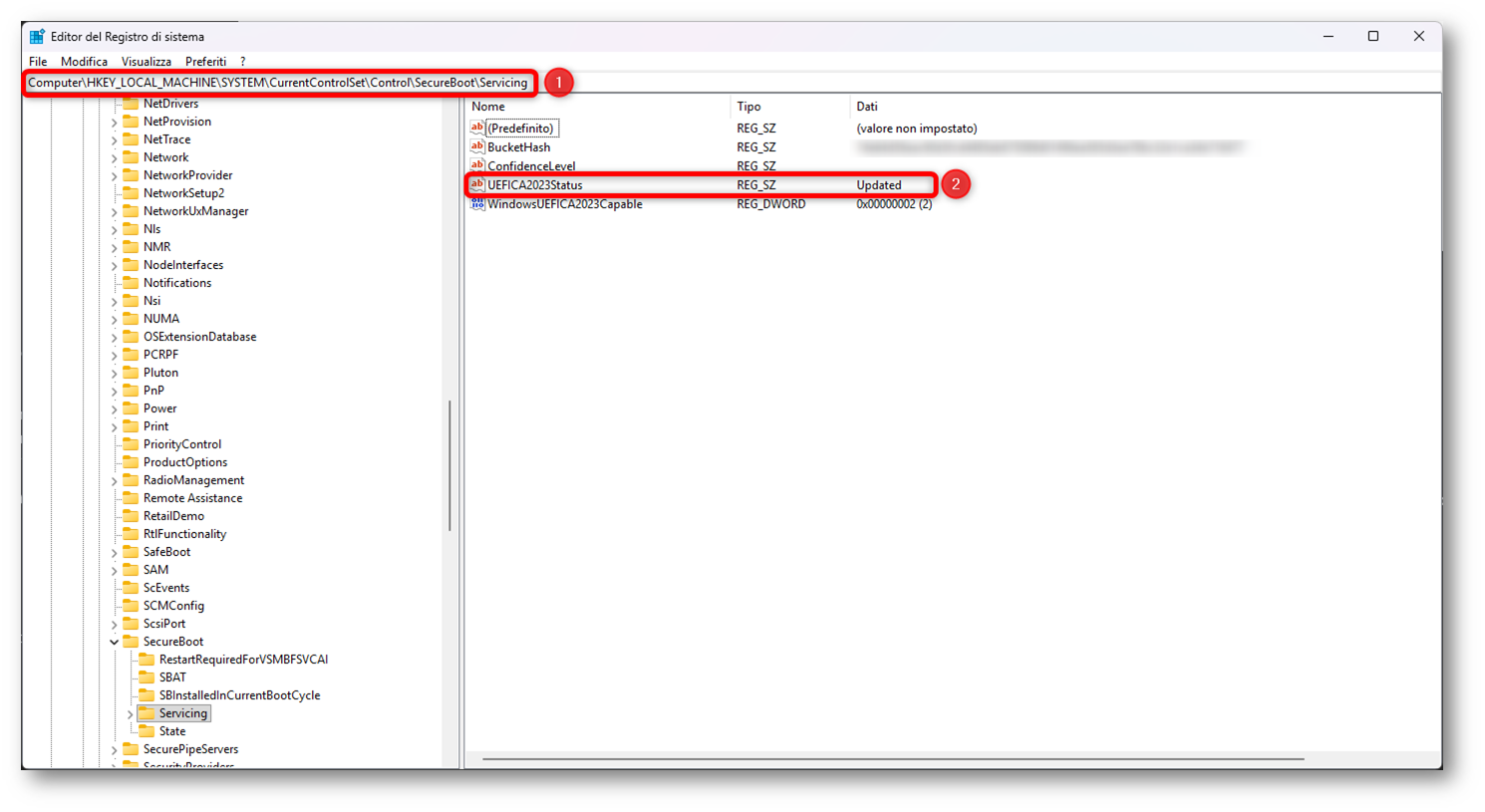Click the RetailDemo folder icon

131,516
